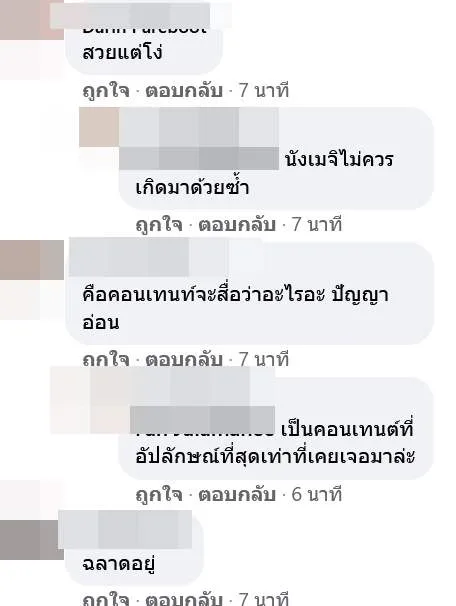
Task: Open timestamp below "เกิดมาด้วยซ้ำ" reply
Action: click(317, 225)
